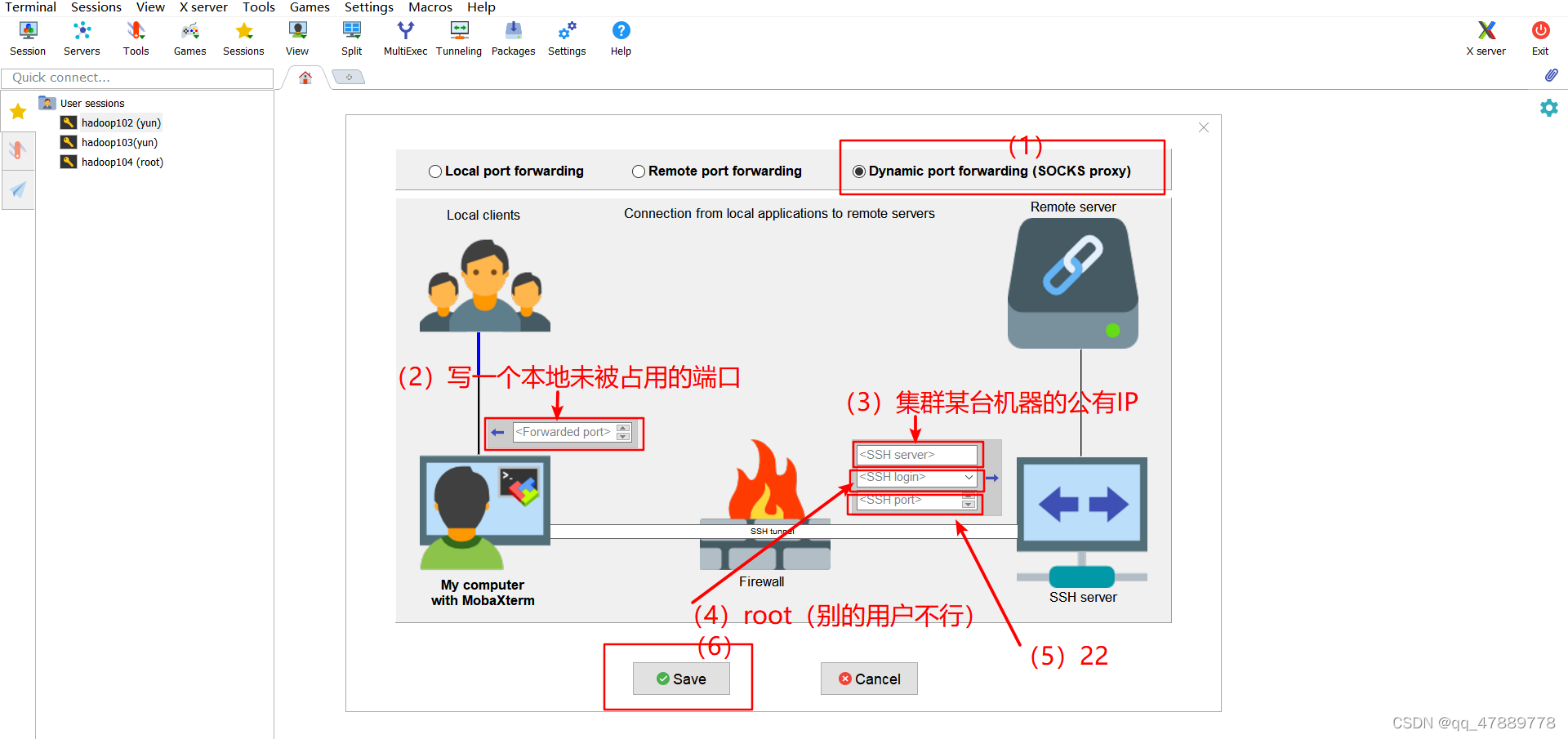Viewport: 1568px width, 739px height.
Task: Select Dynamic port forwarding (SOCKS proxy) radio
Action: (x=859, y=171)
